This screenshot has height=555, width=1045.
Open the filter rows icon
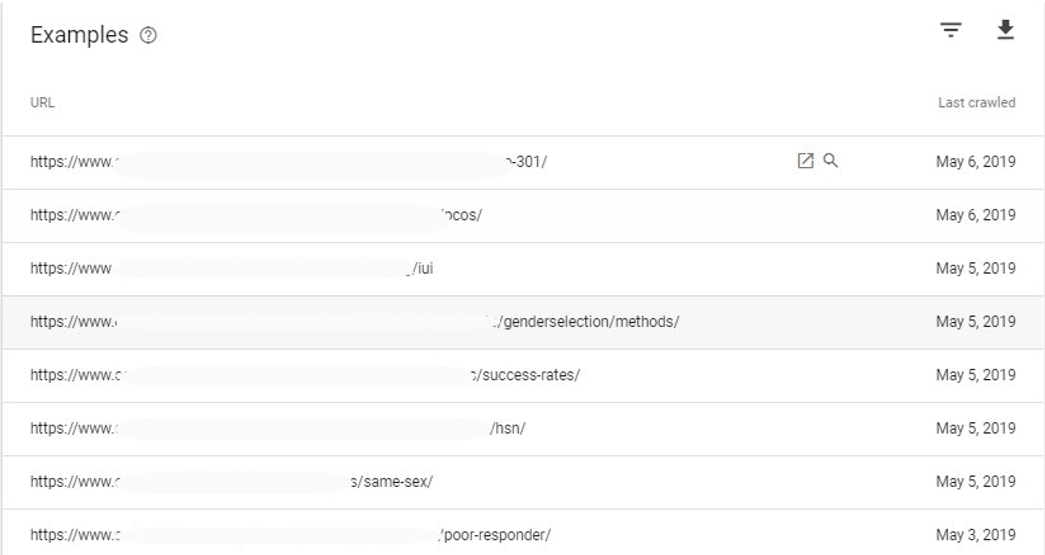click(x=950, y=31)
